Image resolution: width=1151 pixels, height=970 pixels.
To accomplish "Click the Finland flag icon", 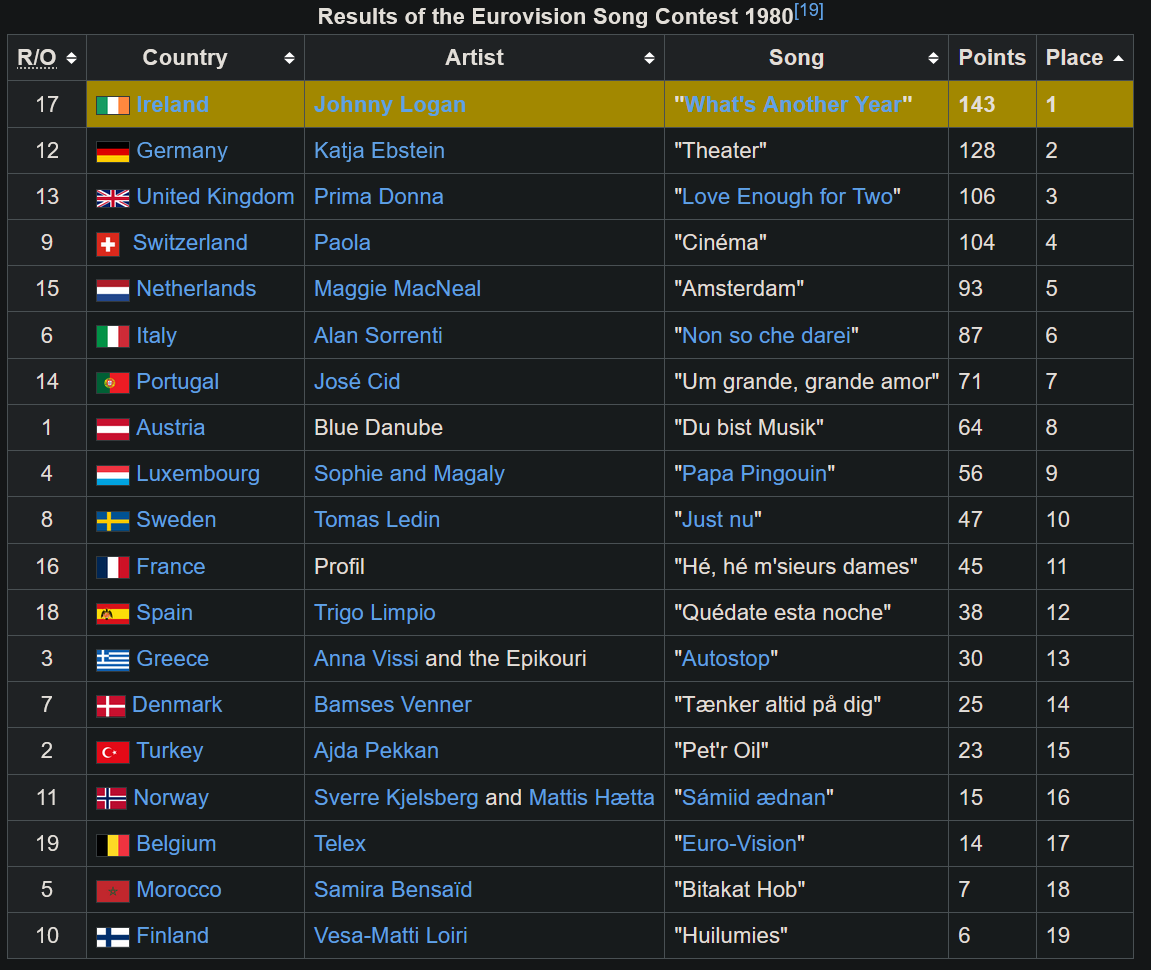I will (x=112, y=937).
